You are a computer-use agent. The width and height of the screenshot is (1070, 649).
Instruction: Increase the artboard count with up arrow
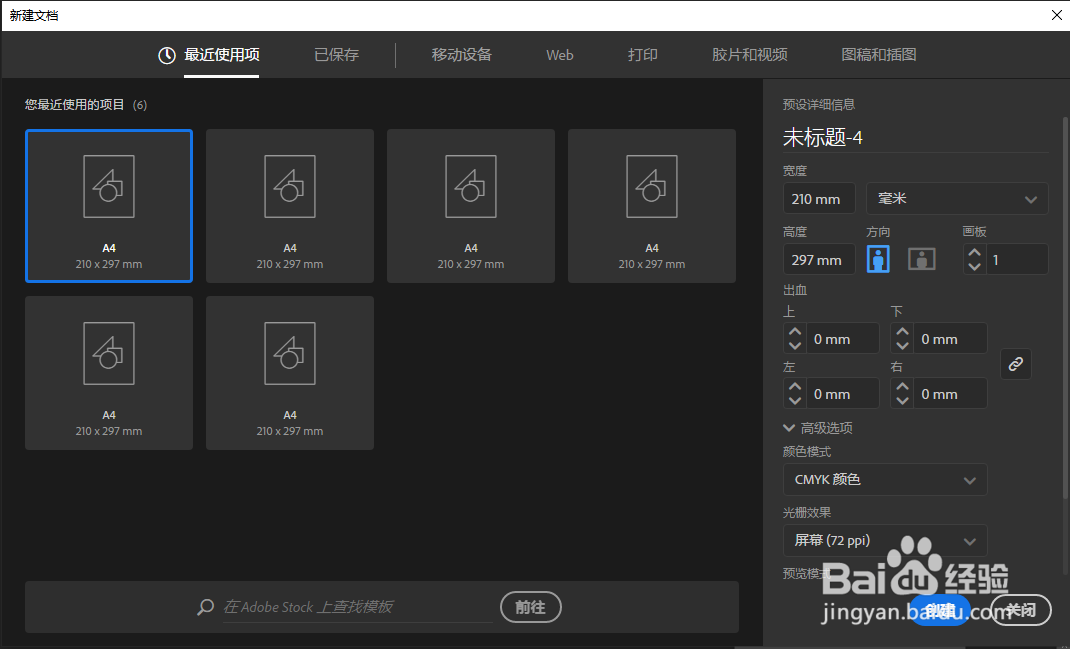974,253
